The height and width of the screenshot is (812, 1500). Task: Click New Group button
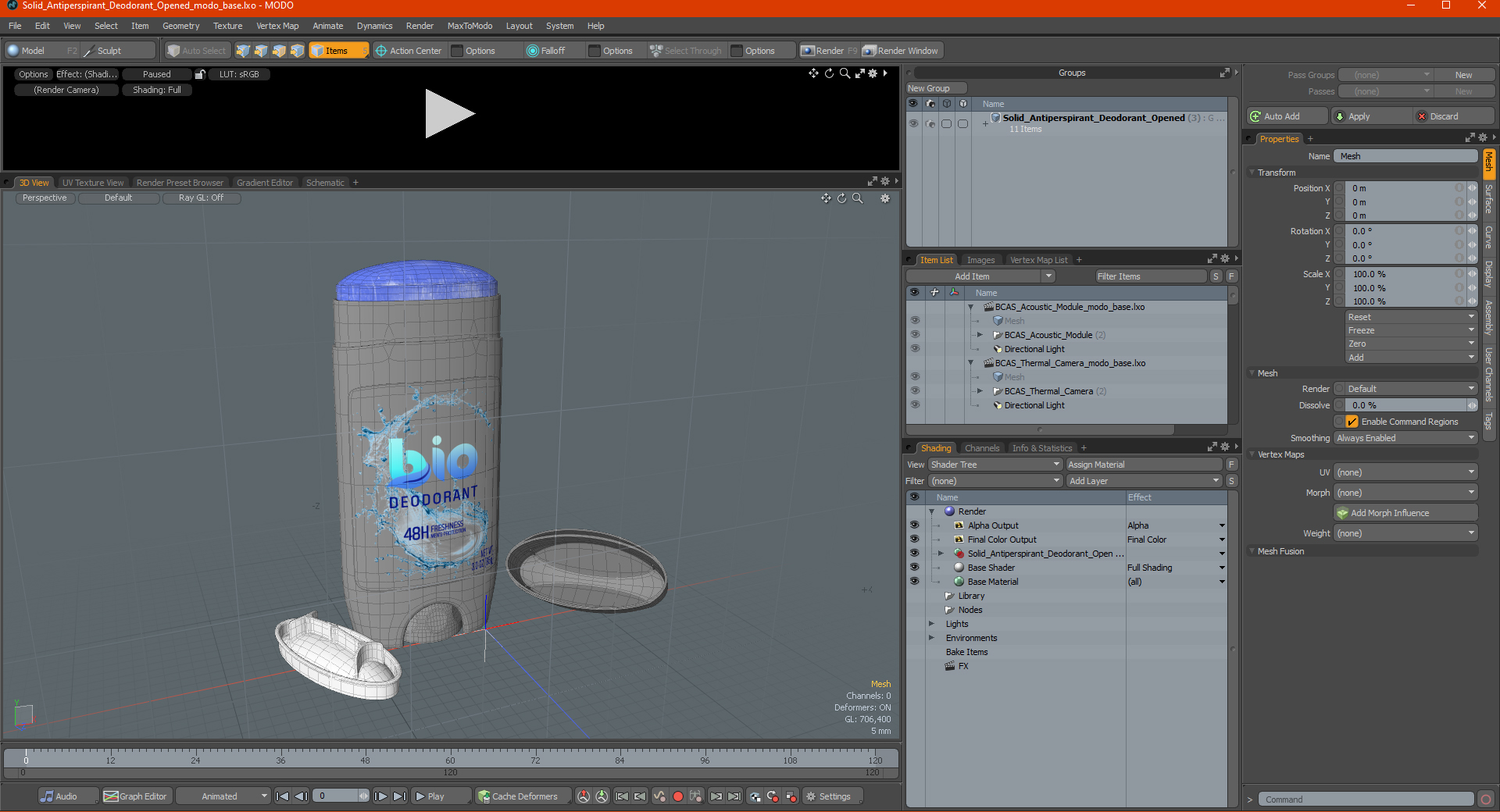(936, 88)
